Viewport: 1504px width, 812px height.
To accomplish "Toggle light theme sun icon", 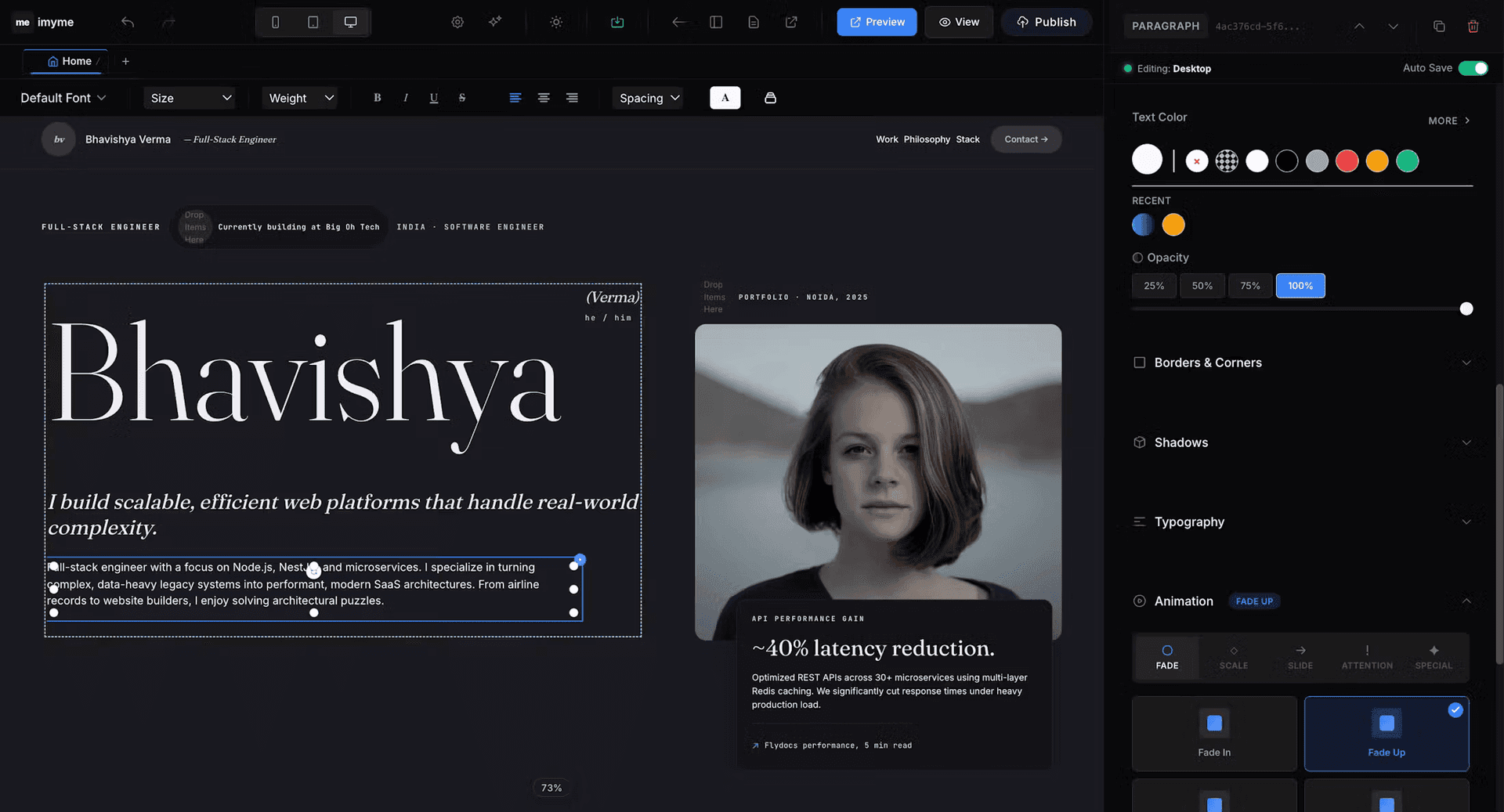I will coord(556,22).
